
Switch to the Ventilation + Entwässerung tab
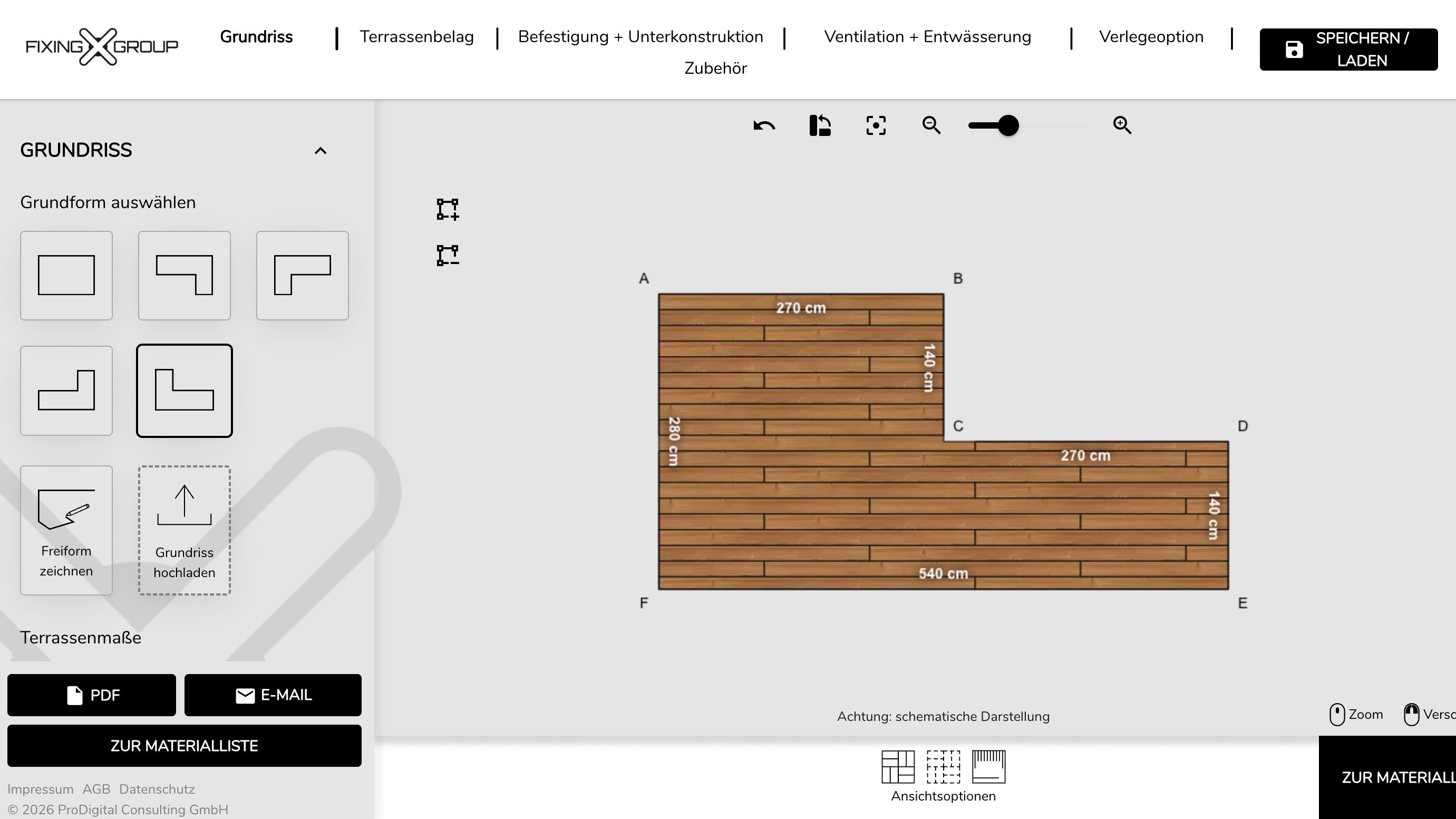click(x=927, y=37)
